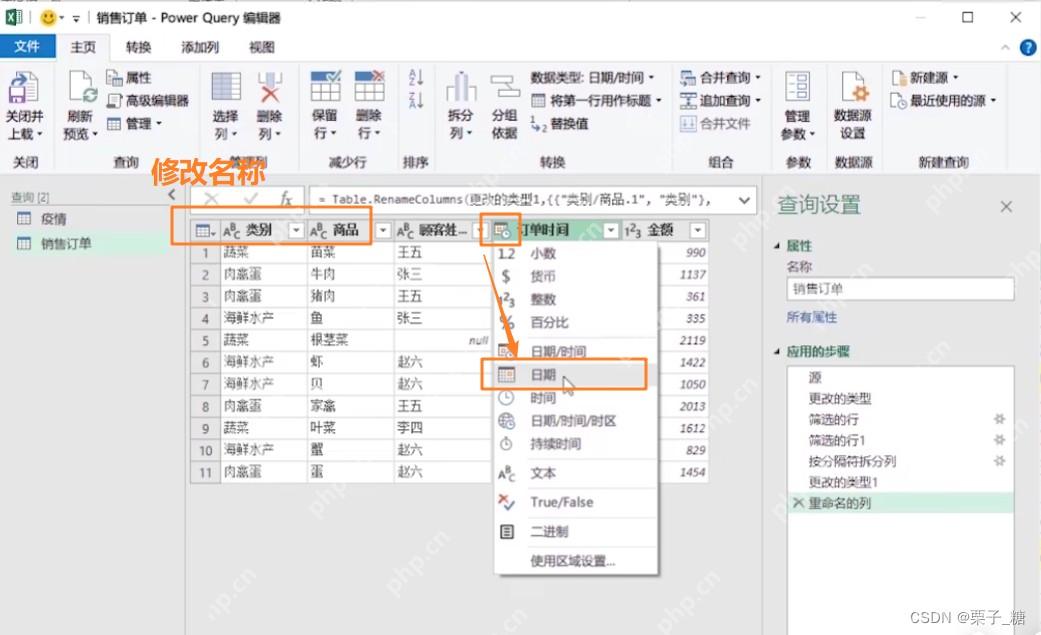Viewport: 1041px width, 635px height.
Task: Click the data type icon of 订单时间 column
Action: [502, 230]
